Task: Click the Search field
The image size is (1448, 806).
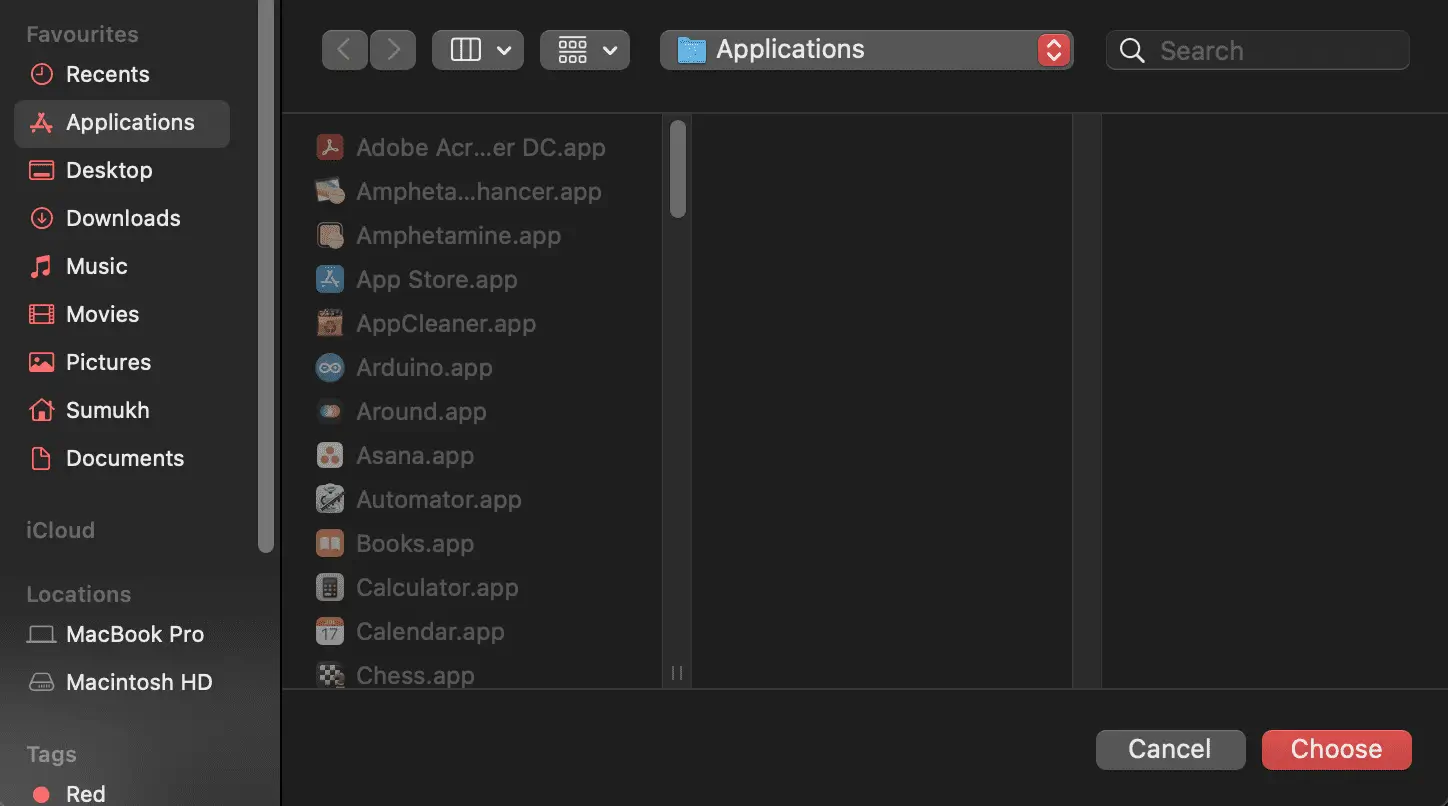Action: 1258,51
